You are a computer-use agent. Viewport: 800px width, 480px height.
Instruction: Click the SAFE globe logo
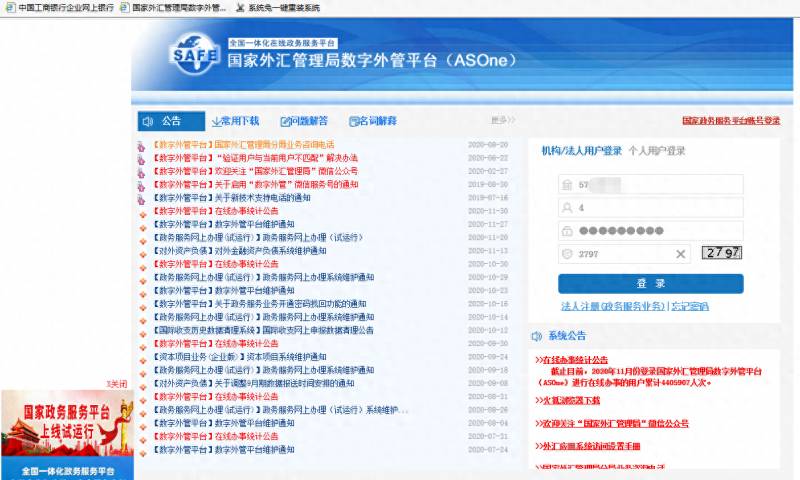(194, 55)
